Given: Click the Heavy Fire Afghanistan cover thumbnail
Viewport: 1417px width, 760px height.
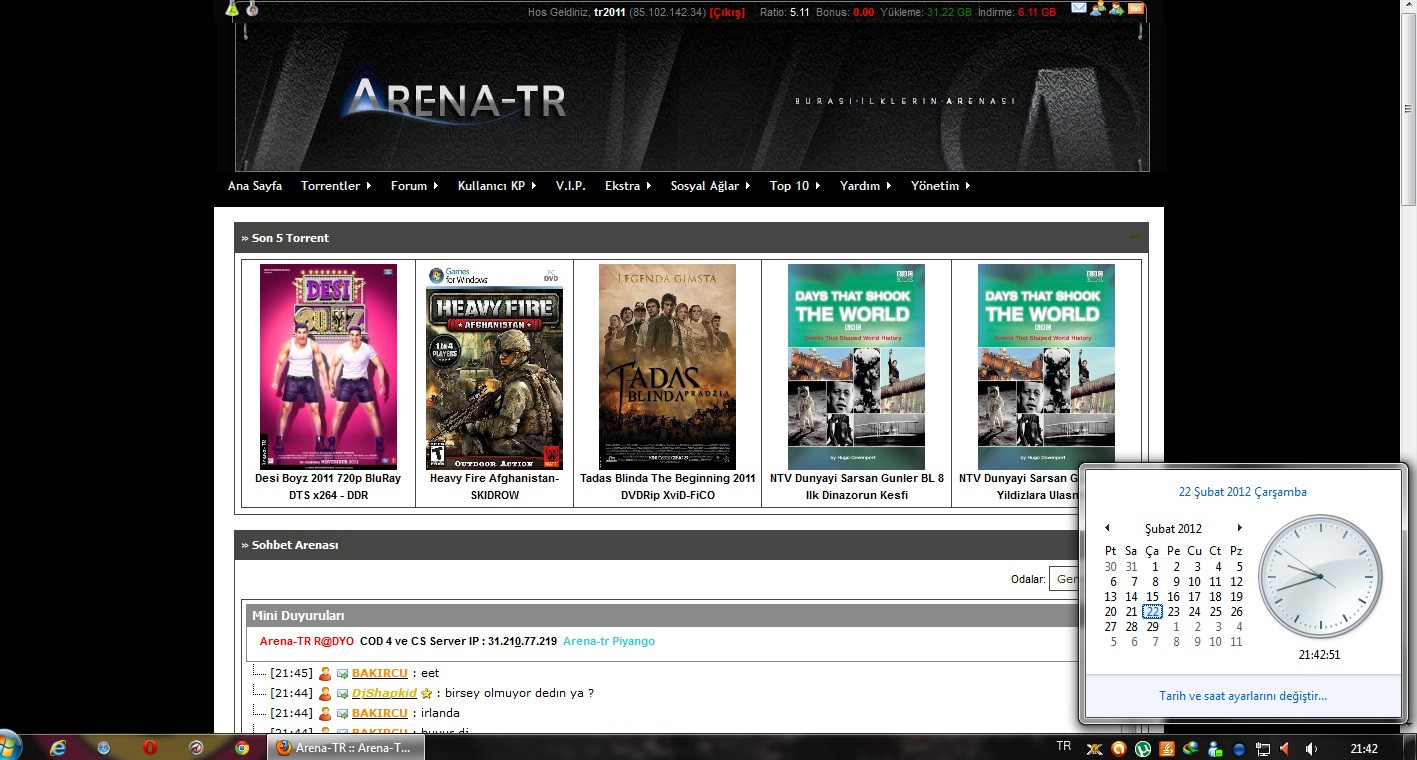Looking at the screenshot, I should click(x=494, y=367).
